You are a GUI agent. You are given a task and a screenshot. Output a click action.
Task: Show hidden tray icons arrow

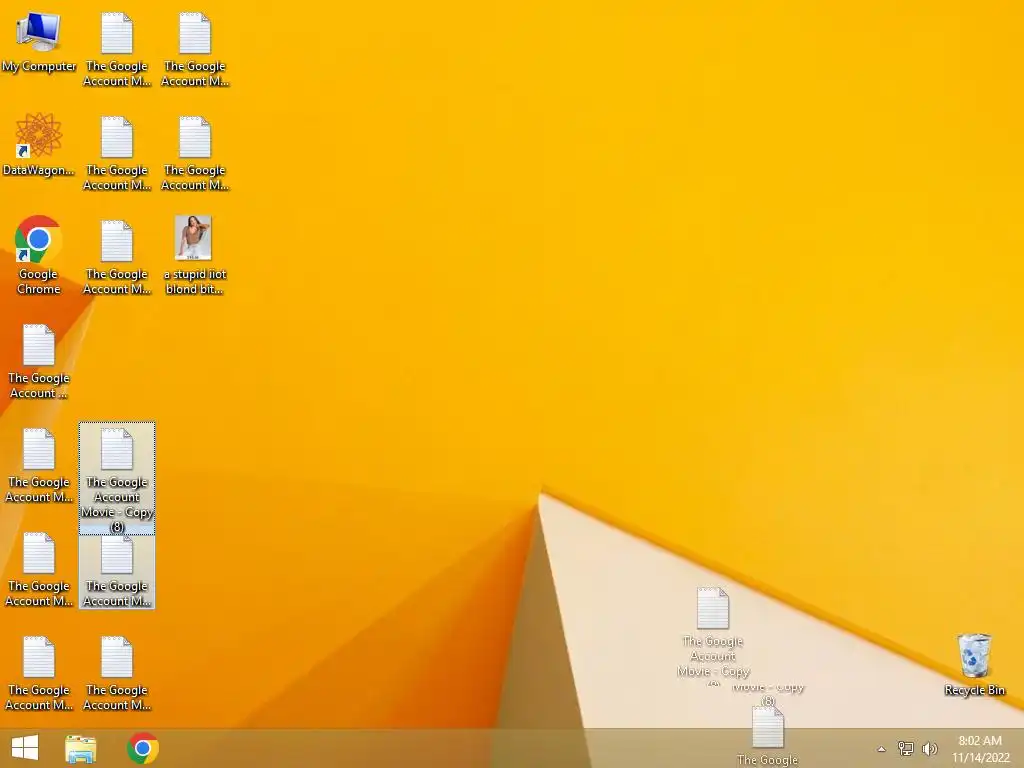881,749
